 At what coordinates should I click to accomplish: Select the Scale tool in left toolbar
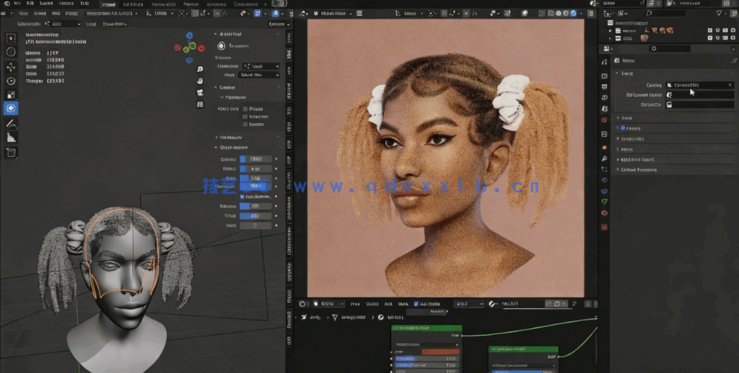click(11, 95)
